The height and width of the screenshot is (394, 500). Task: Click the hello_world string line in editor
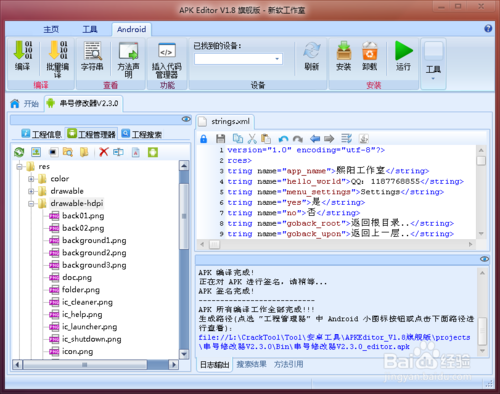(x=345, y=182)
